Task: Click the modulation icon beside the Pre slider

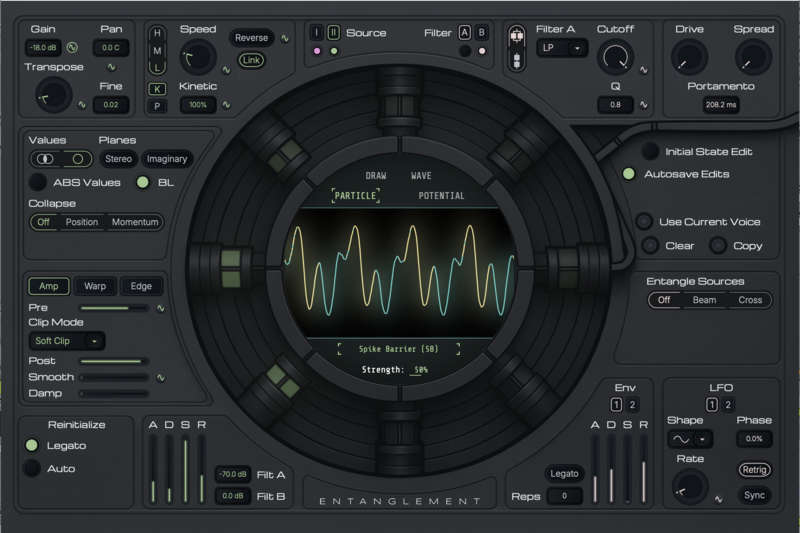Action: 160,308
